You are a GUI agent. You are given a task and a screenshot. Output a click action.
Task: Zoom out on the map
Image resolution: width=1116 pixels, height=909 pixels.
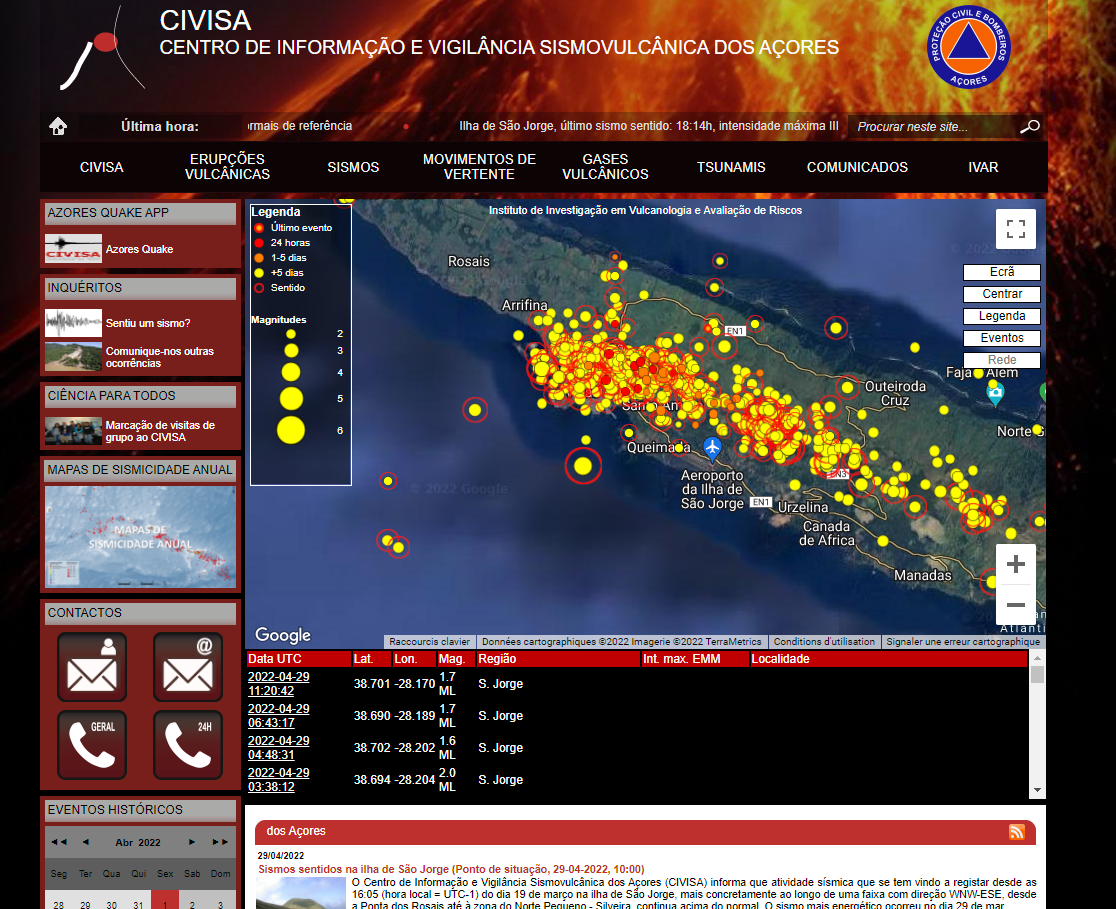(1015, 605)
